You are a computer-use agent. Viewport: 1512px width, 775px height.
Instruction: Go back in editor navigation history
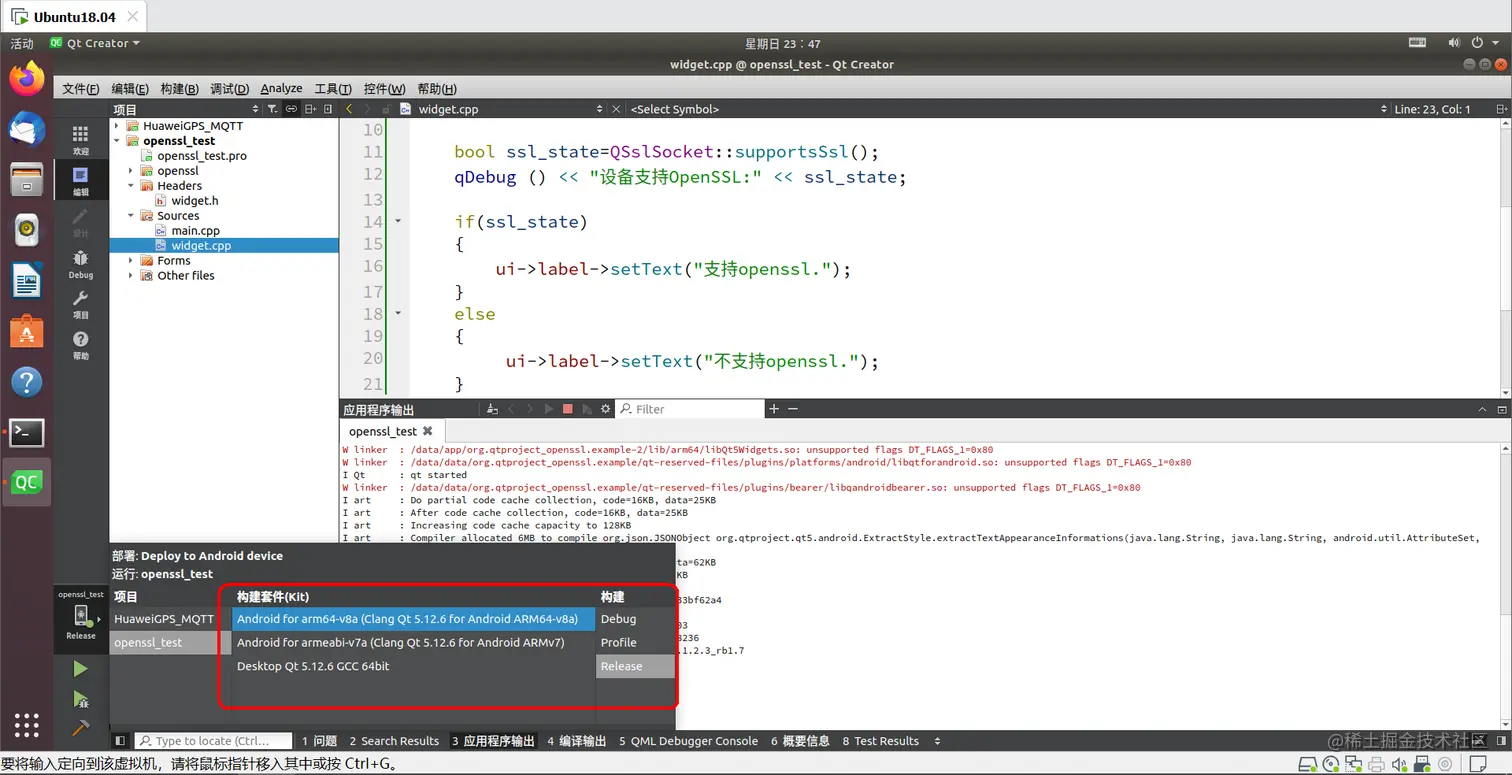pos(349,109)
